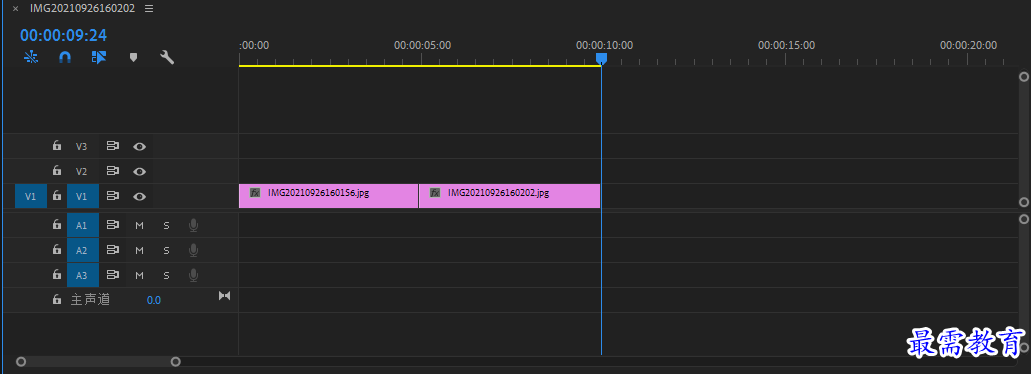Toggle sync lock for V2 track
Screen dimensions: 1031x374
(112, 171)
